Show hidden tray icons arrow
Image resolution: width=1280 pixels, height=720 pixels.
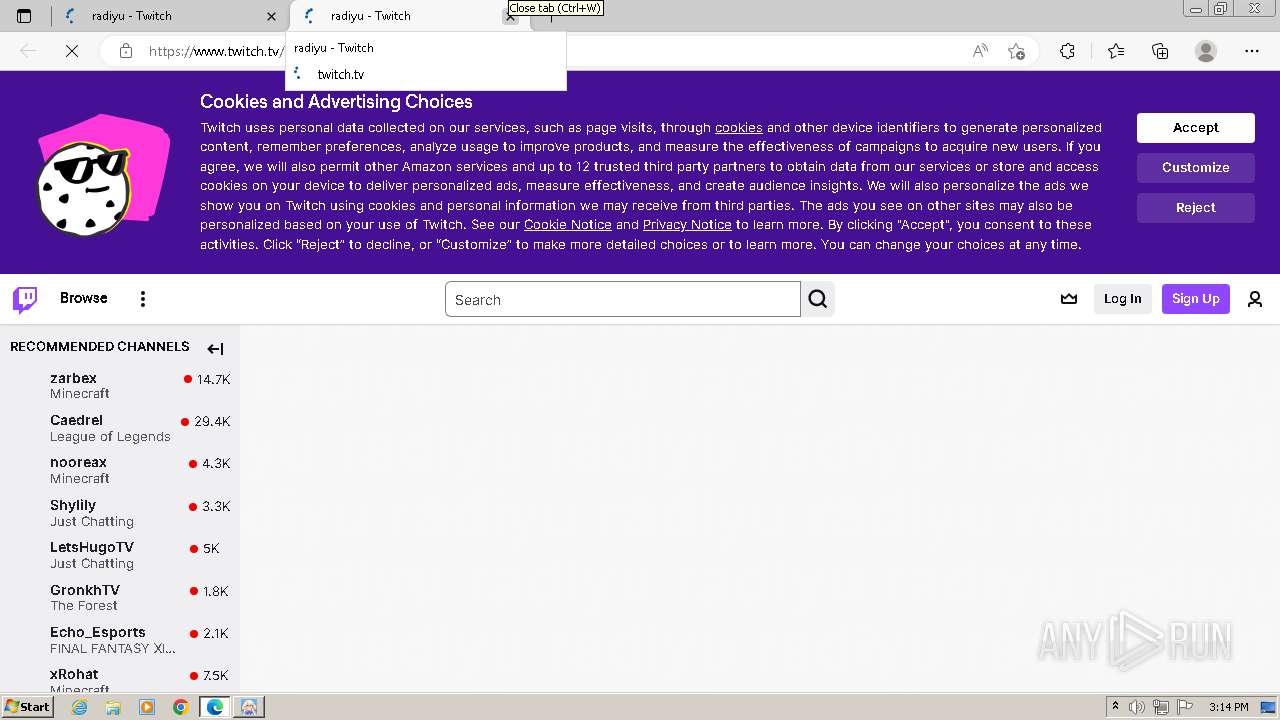point(1115,707)
